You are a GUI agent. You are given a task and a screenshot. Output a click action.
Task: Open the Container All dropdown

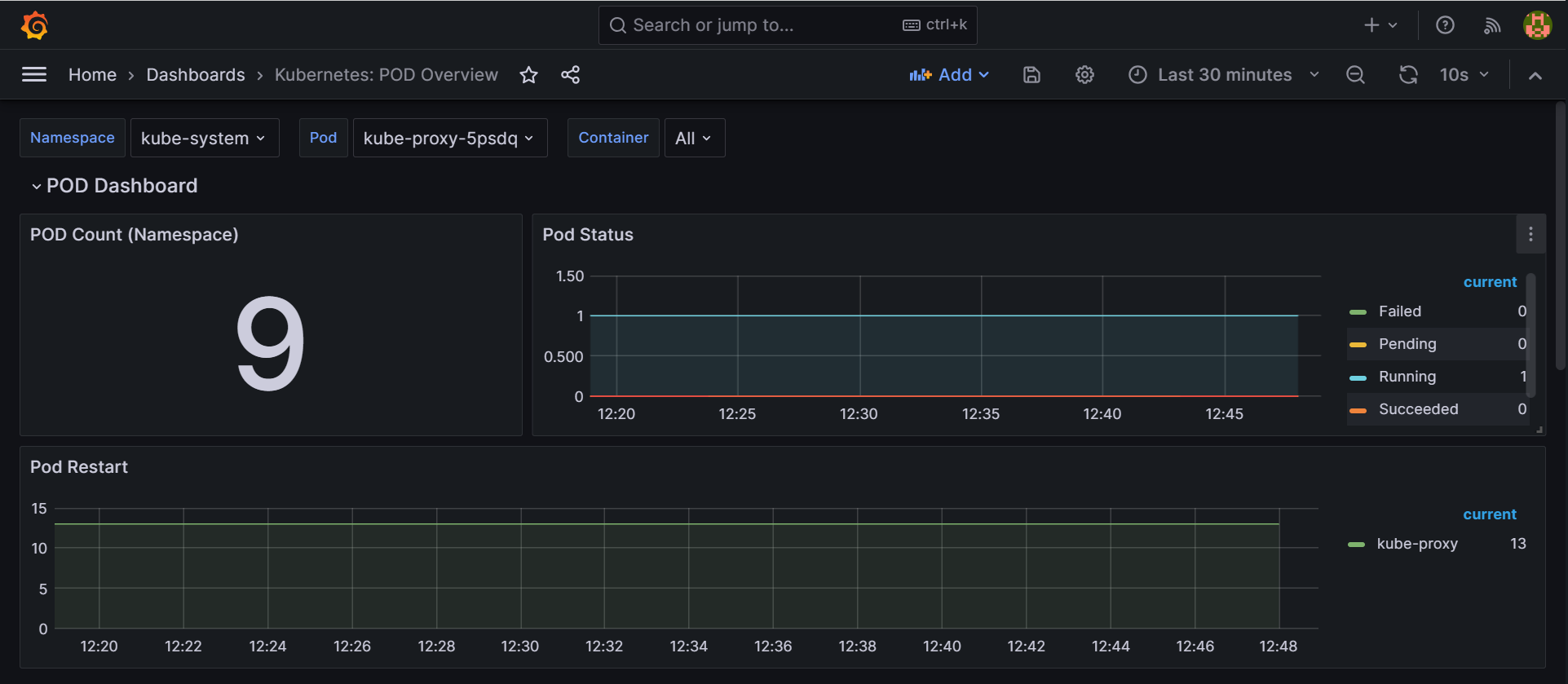(694, 139)
